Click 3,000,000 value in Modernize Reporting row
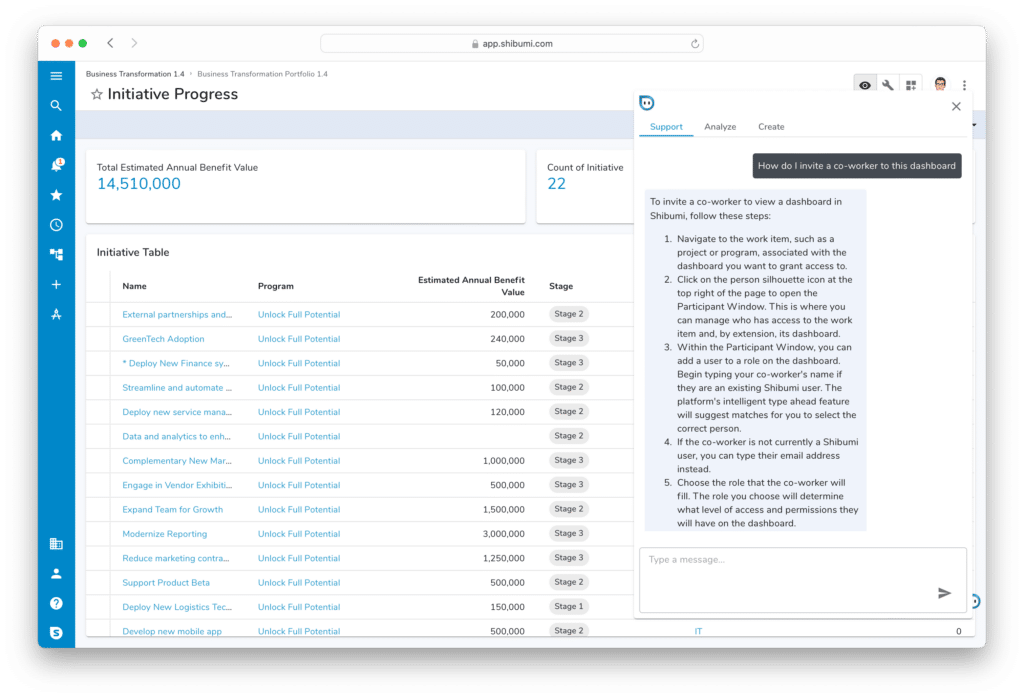 click(504, 533)
